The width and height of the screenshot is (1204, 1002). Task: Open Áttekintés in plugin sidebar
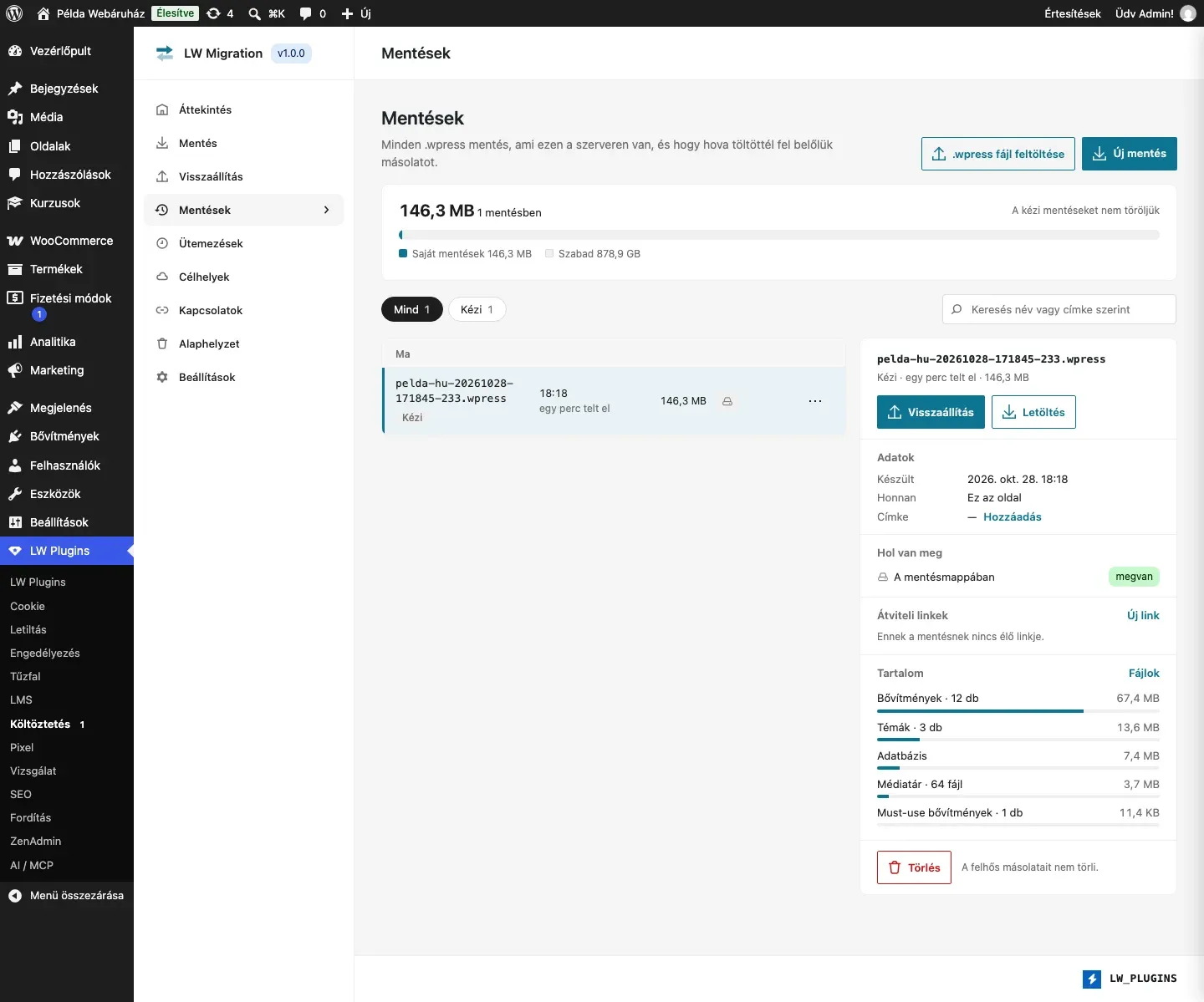(243, 109)
